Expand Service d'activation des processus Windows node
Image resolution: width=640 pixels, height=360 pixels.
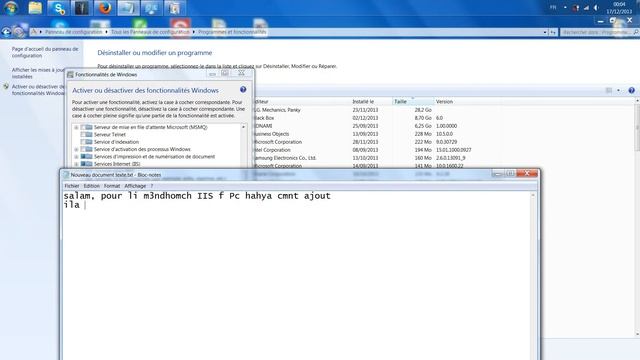pos(76,149)
